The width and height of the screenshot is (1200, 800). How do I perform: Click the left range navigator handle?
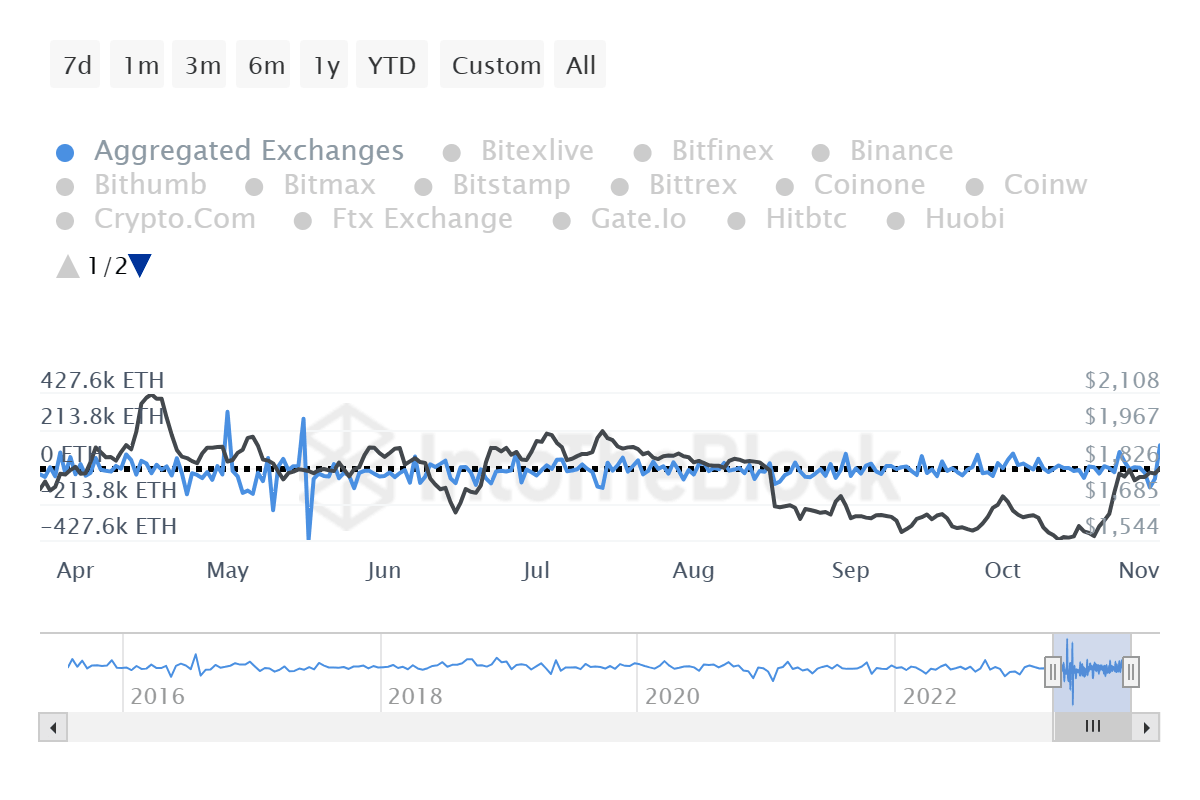1053,672
